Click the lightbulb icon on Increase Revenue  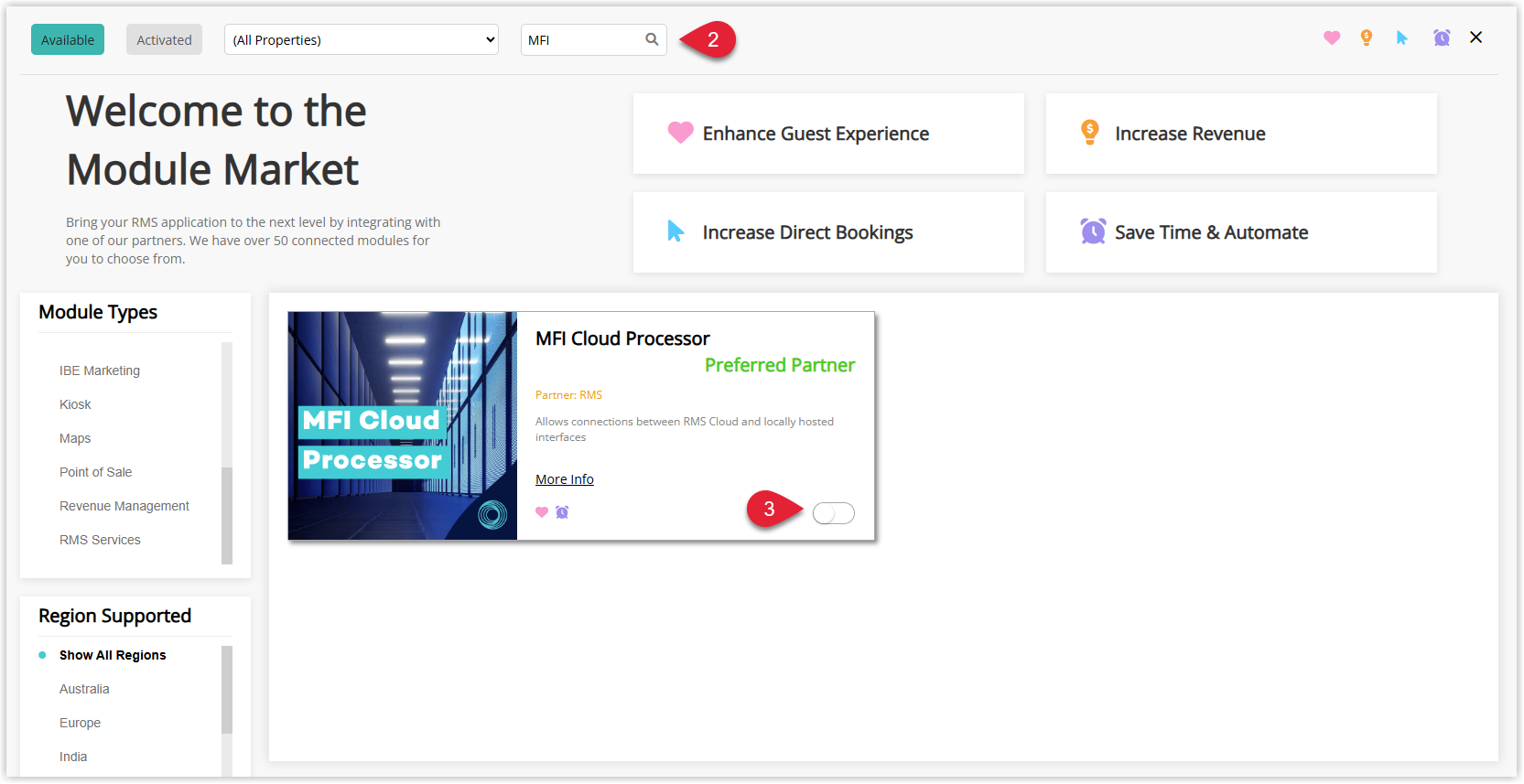pyautogui.click(x=1089, y=133)
